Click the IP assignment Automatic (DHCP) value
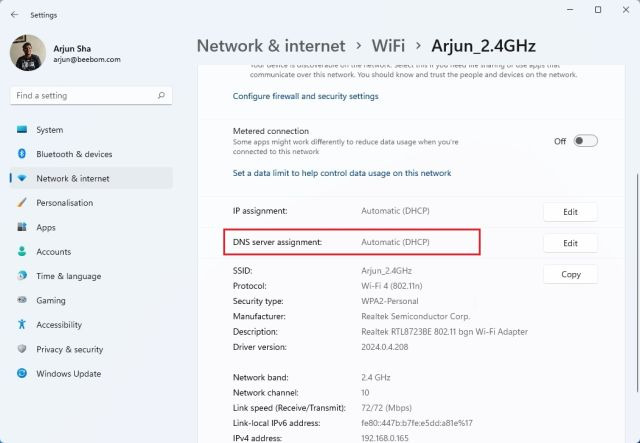The width and height of the screenshot is (640, 443). (x=395, y=211)
